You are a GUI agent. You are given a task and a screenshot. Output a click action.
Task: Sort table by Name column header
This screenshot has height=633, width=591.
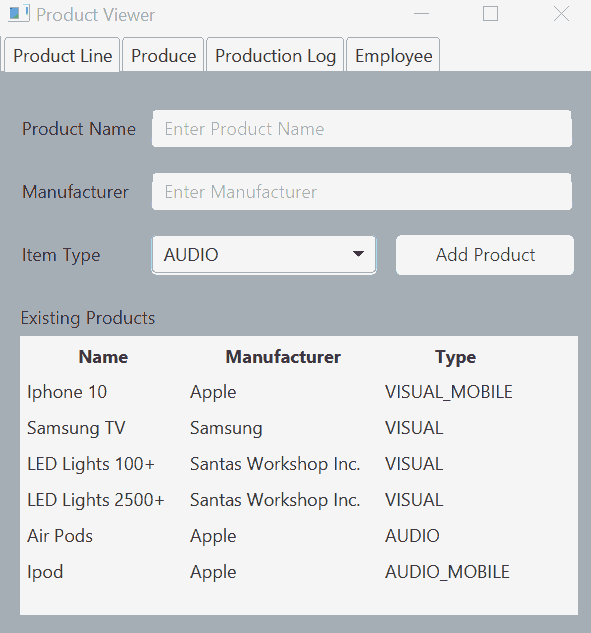click(103, 357)
